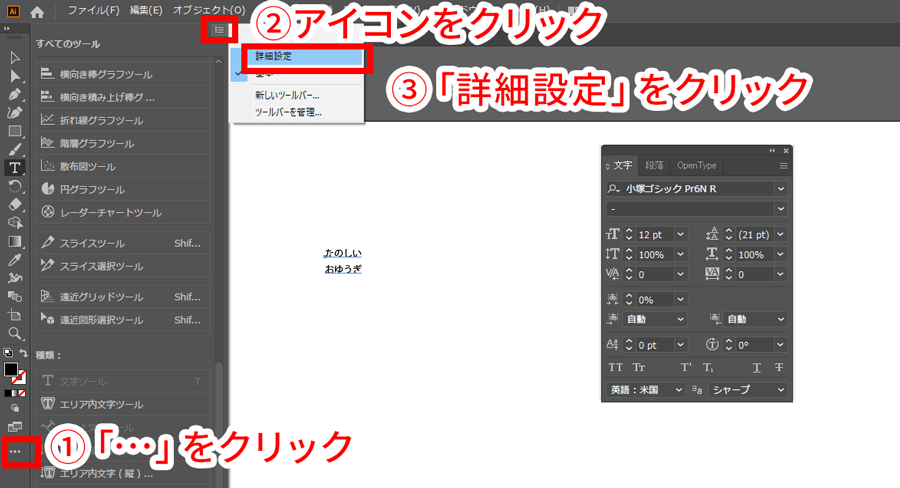Toggle Small Caps (Tr) in Character panel
The image size is (900, 488).
pos(638,367)
